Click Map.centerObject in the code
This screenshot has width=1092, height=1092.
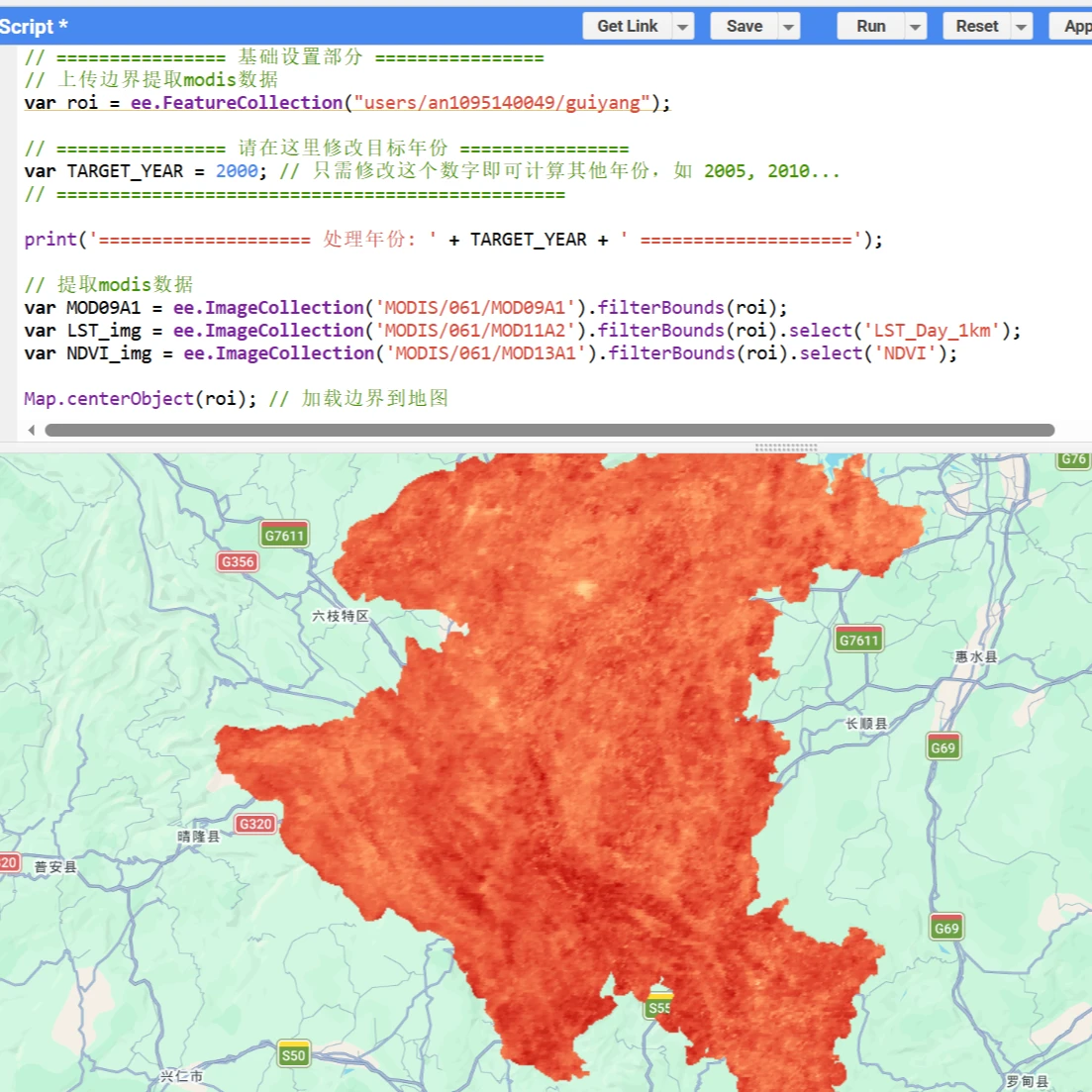click(109, 399)
